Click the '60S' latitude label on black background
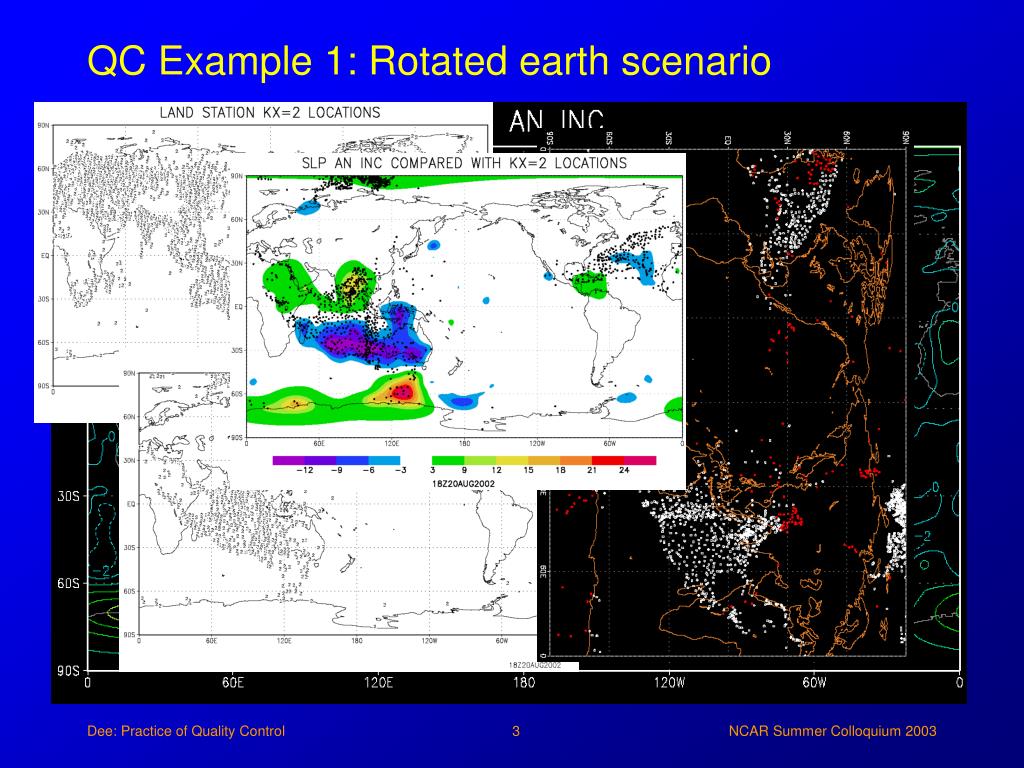Screen dimensions: 1024x768 [x=68, y=583]
